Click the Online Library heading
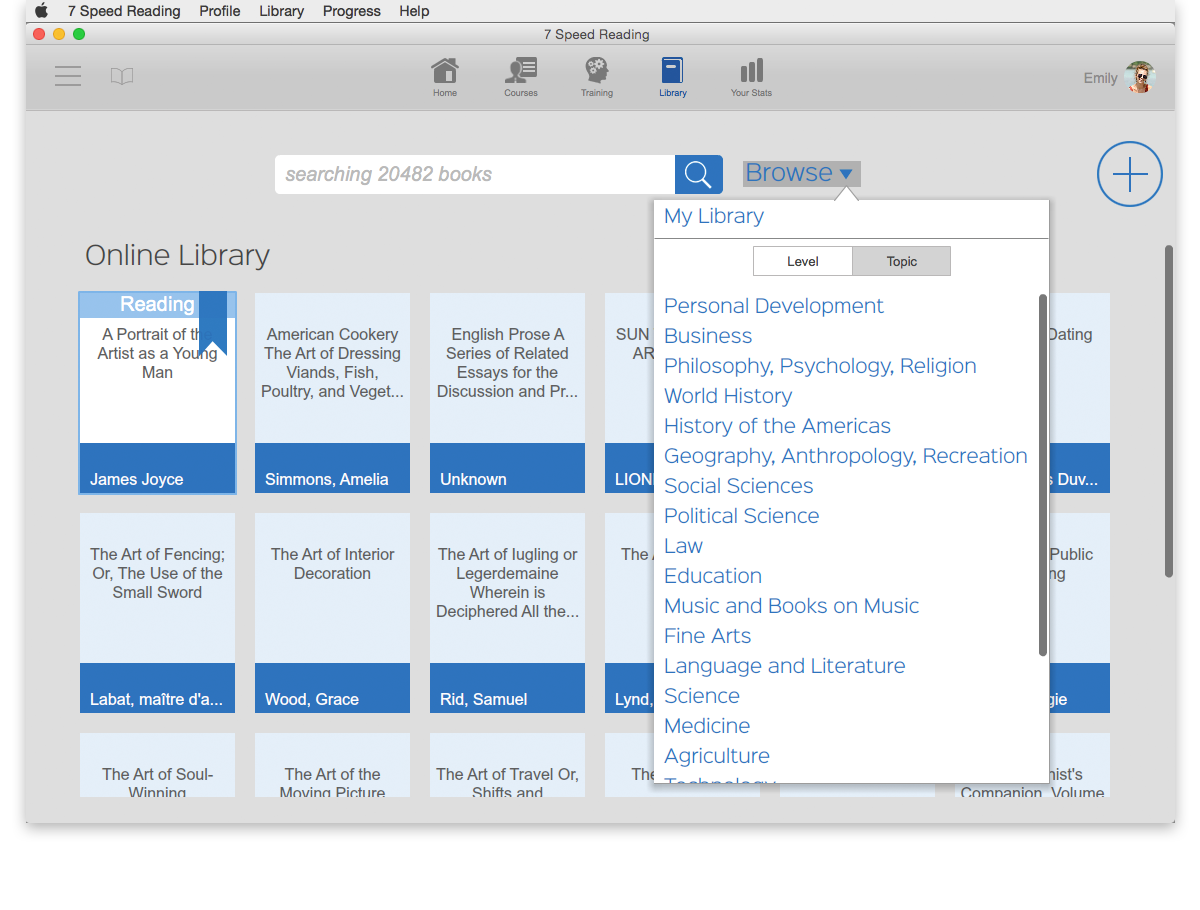 pos(178,255)
